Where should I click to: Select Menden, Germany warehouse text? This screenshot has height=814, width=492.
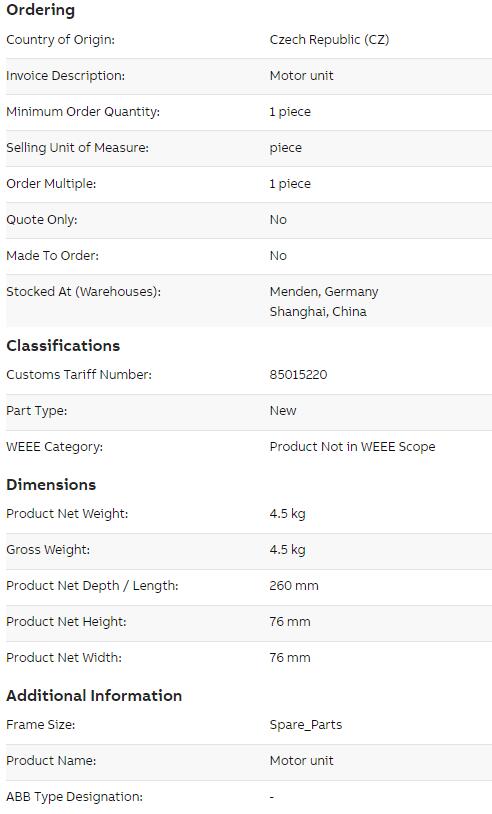pos(324,292)
